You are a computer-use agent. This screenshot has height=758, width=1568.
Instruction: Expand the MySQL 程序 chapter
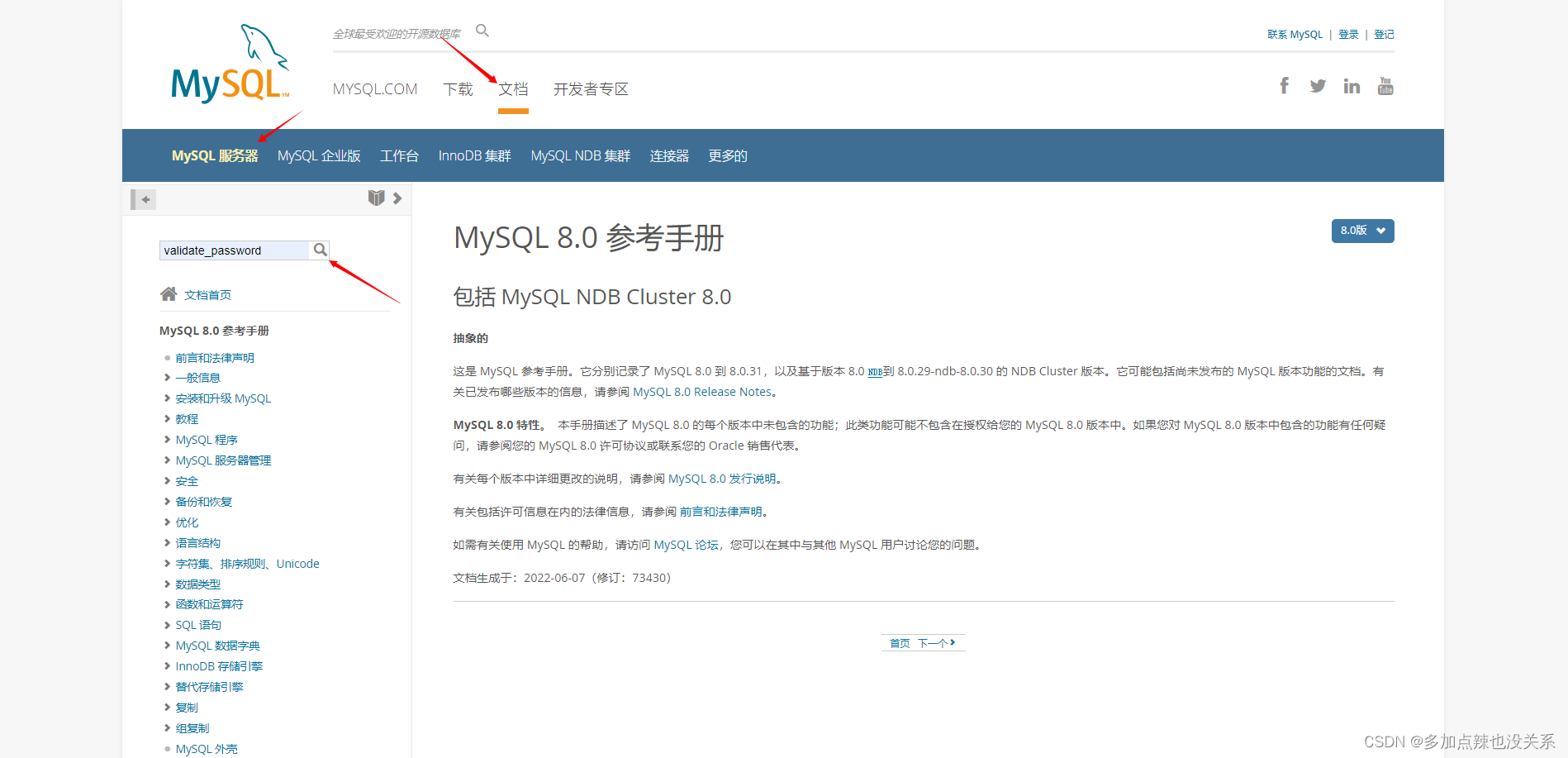coord(167,440)
